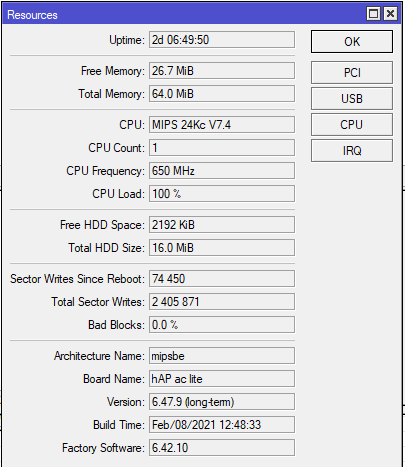This screenshot has width=405, height=467.
Task: Maximize the Resources window
Action: point(373,14)
